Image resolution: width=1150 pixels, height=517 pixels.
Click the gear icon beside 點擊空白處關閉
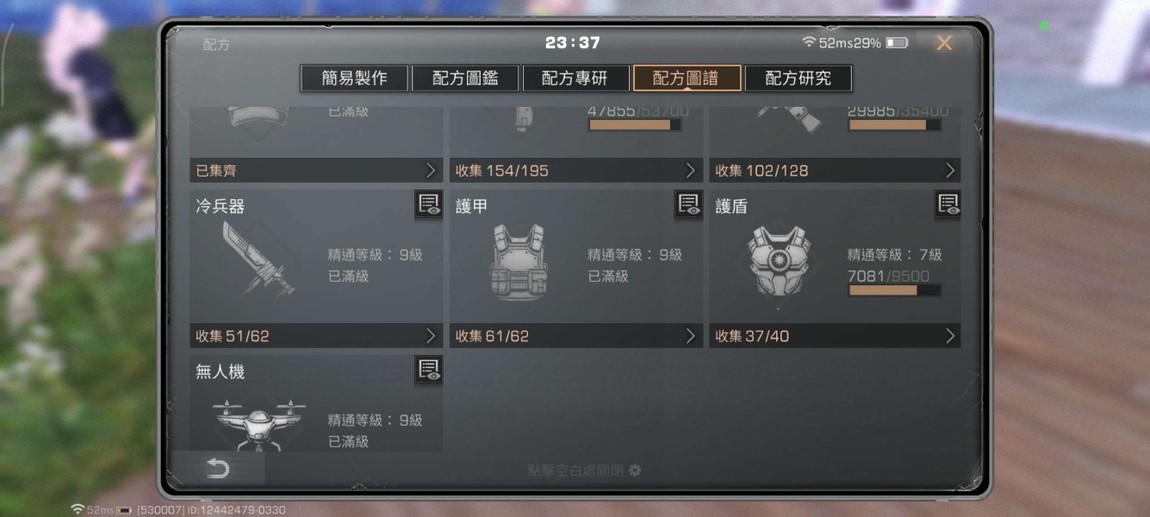(635, 470)
